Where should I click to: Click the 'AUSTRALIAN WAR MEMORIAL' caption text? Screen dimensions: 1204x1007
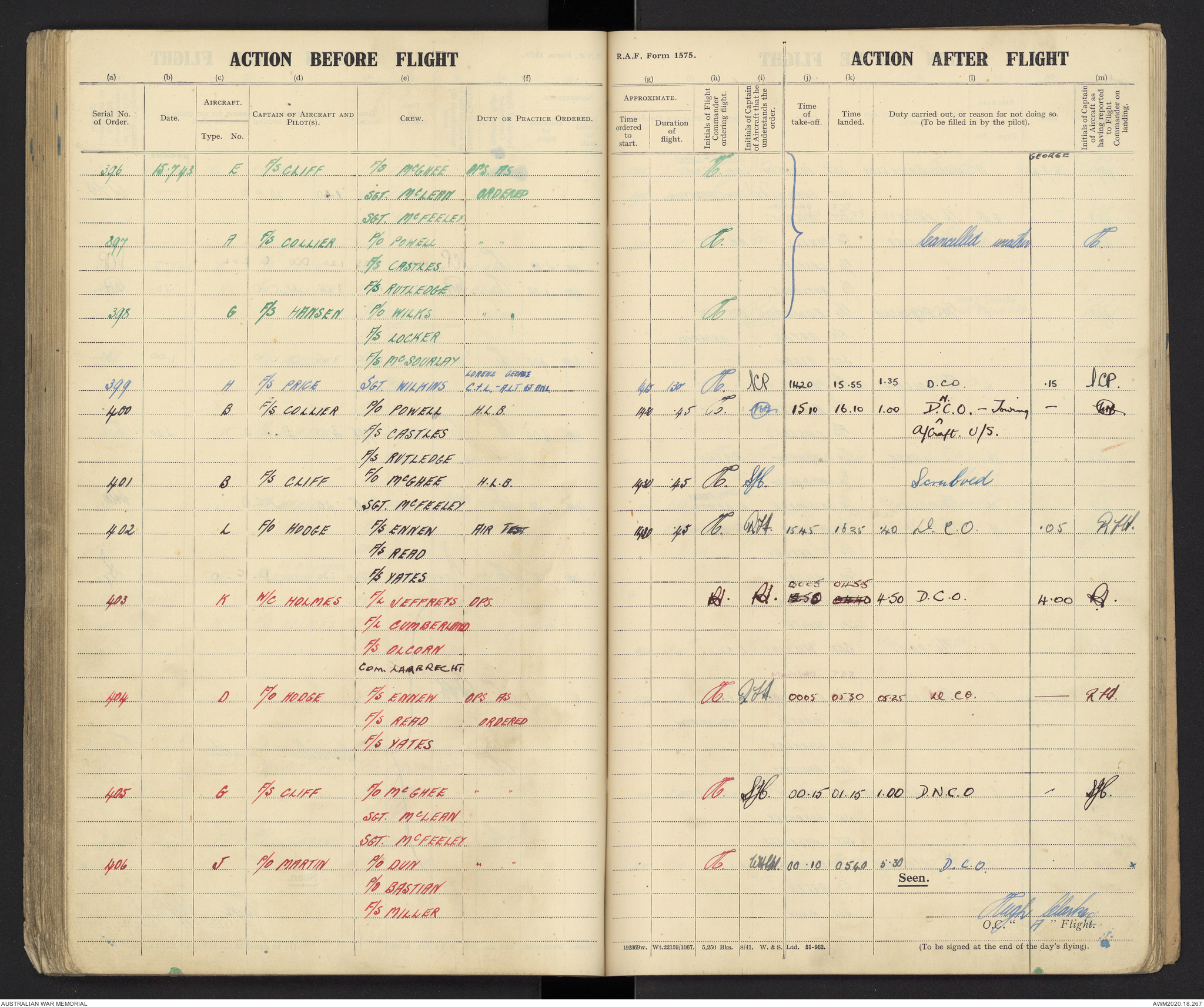(x=44, y=1003)
